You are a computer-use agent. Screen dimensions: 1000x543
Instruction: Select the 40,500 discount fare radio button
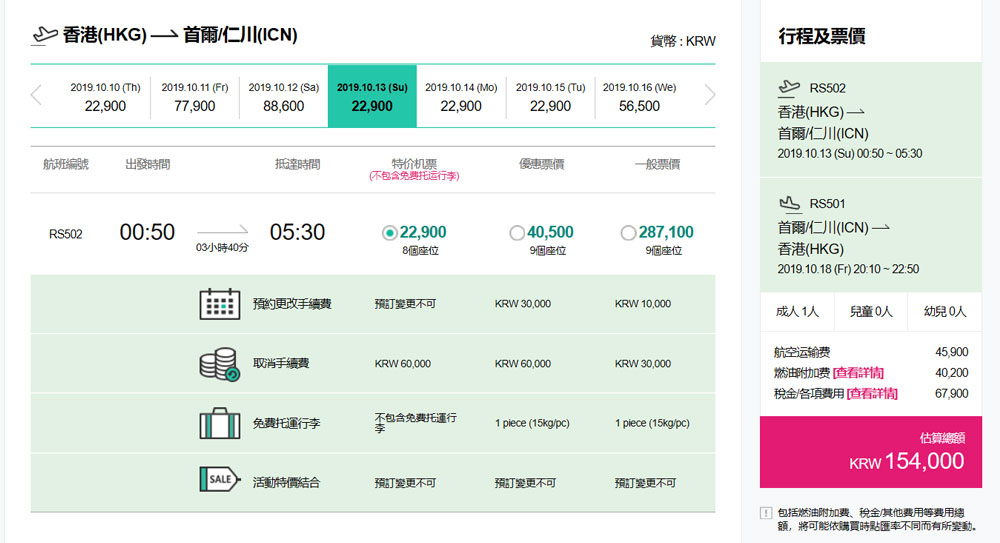516,233
